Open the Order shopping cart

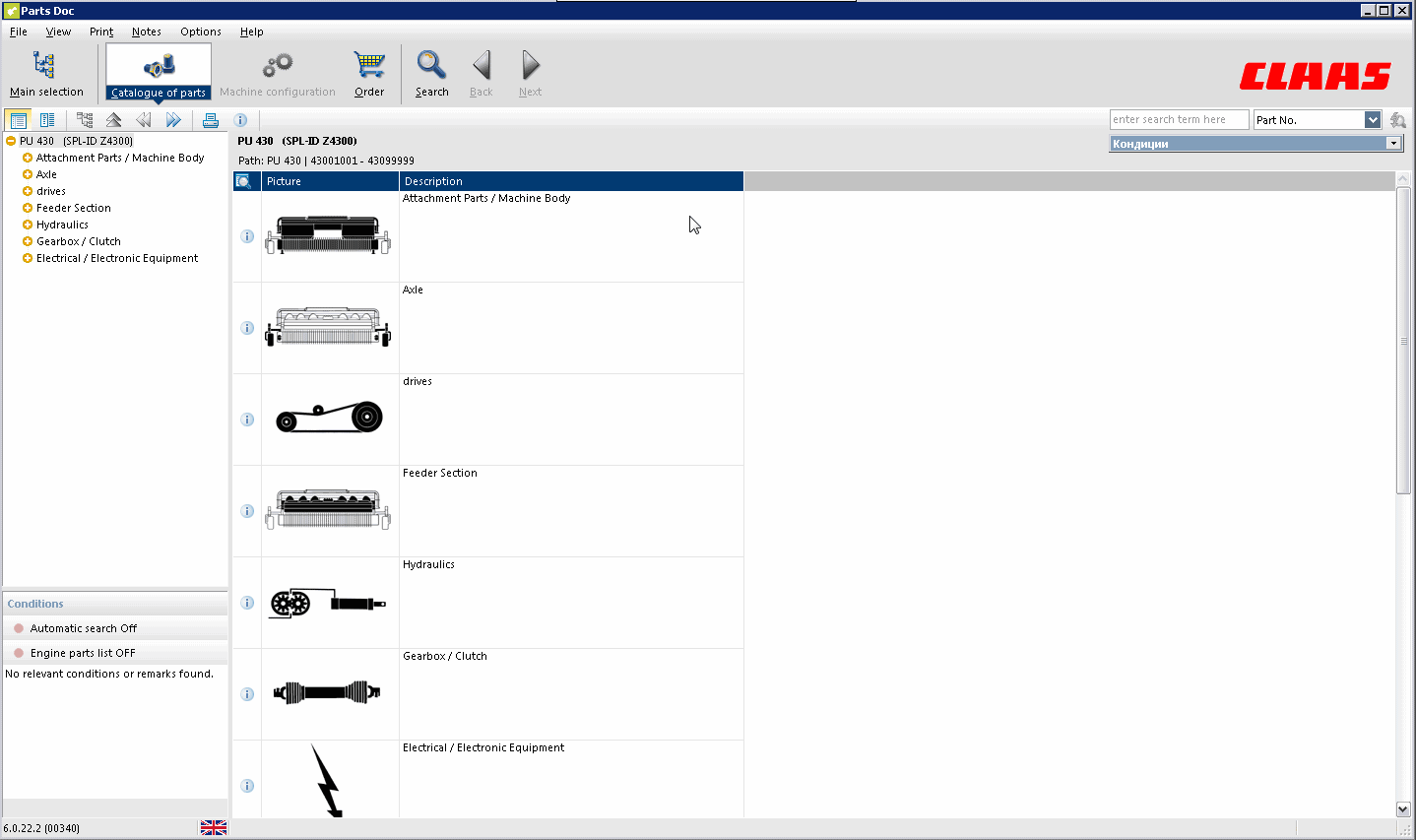[369, 69]
